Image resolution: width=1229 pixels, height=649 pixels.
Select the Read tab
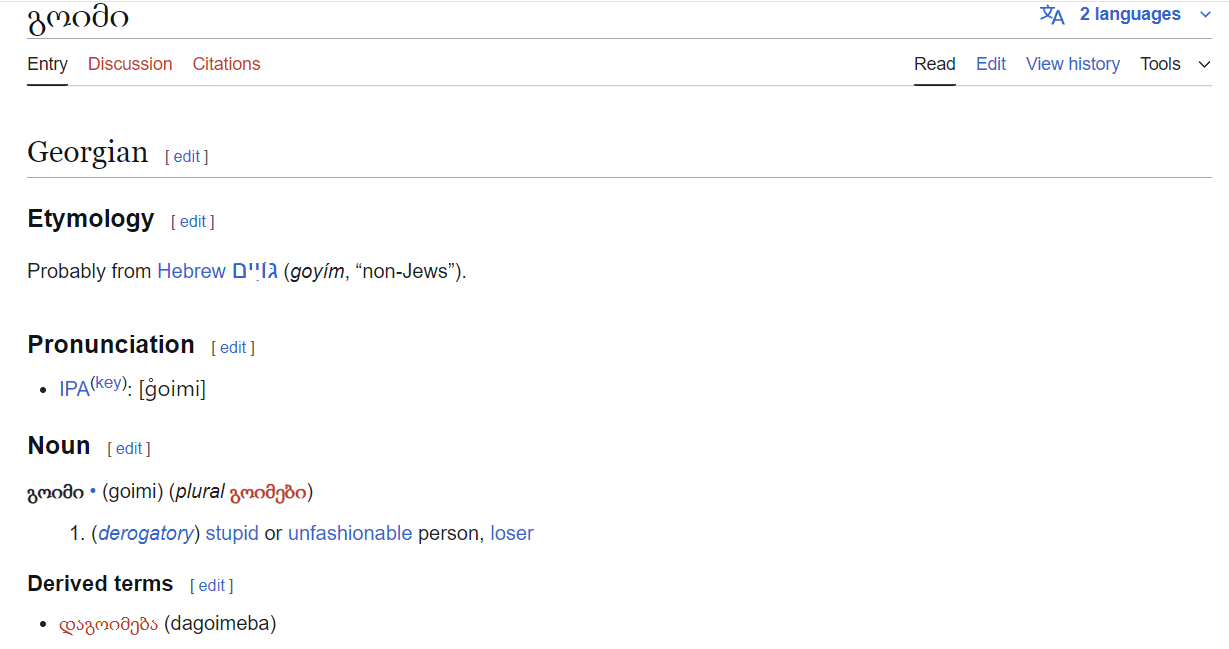pyautogui.click(x=935, y=64)
